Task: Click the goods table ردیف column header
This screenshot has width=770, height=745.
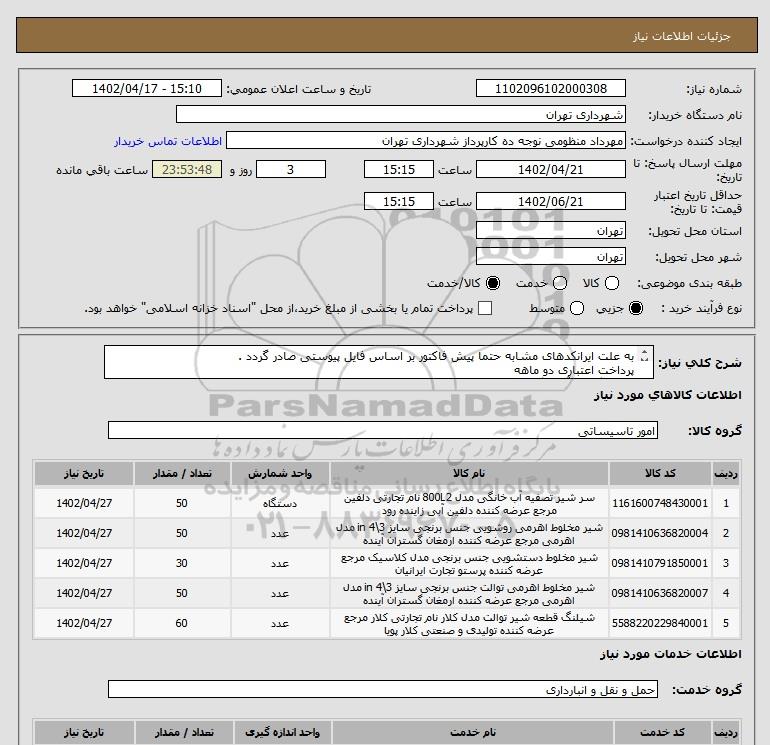Action: [726, 473]
